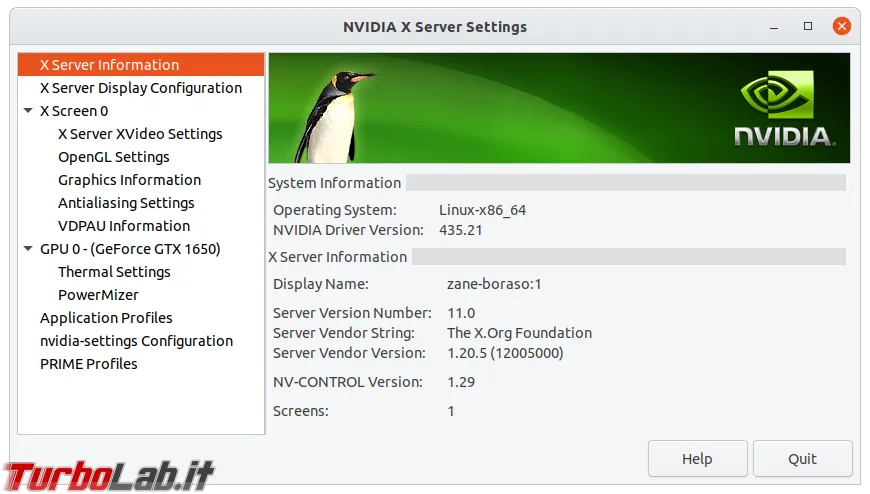
Task: Open PowerMizer page
Action: coord(98,295)
